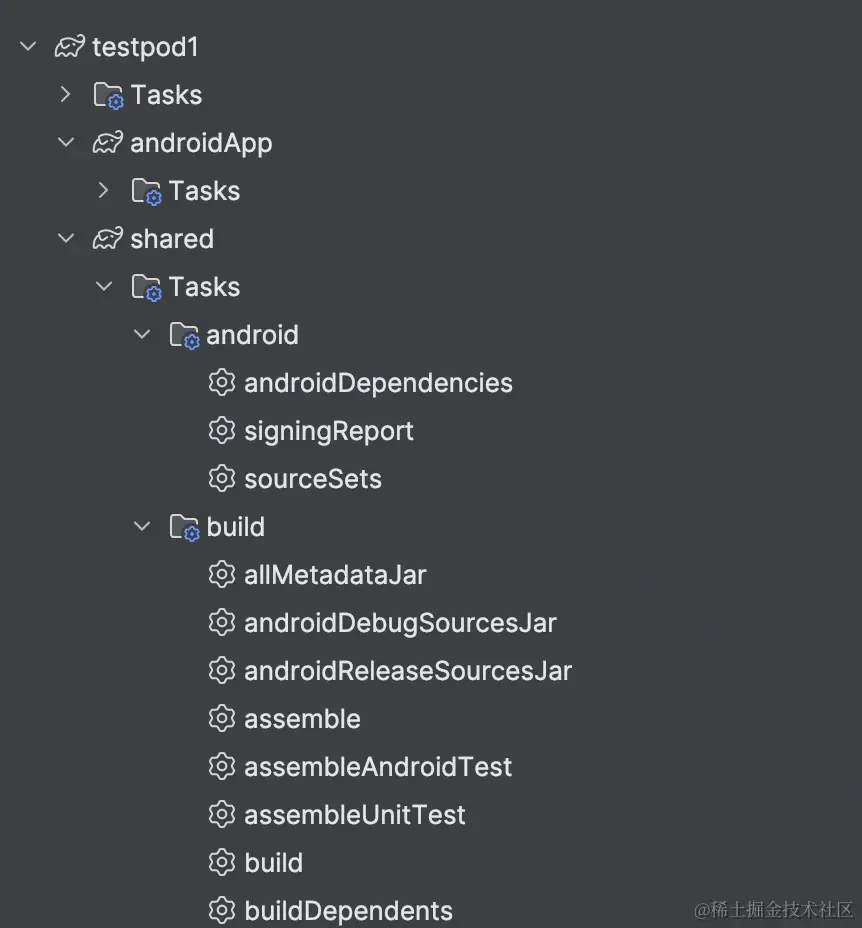The height and width of the screenshot is (928, 862).
Task: Click the Gradle elephant icon beside shared
Action: (108, 239)
